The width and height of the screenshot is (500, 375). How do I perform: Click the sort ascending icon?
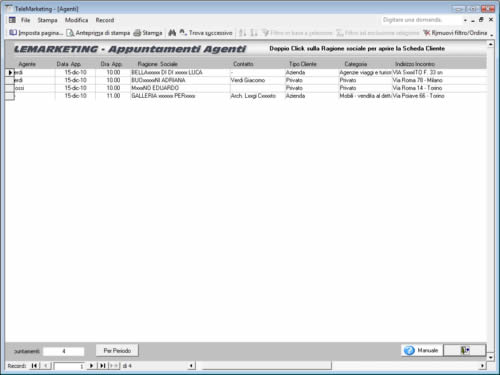tap(243, 33)
